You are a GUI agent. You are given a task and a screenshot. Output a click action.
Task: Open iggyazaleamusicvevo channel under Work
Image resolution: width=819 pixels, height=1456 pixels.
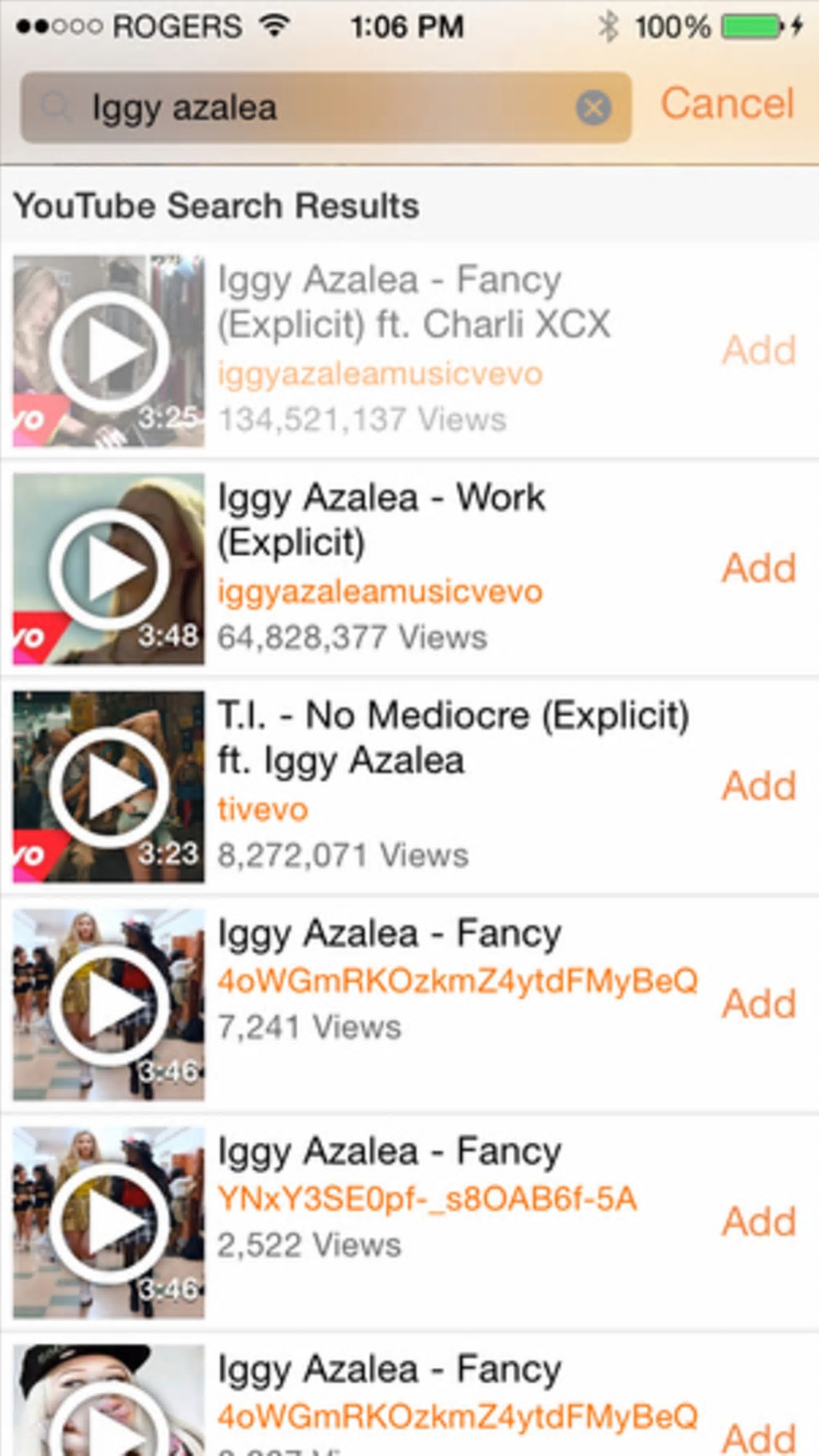coord(381,592)
